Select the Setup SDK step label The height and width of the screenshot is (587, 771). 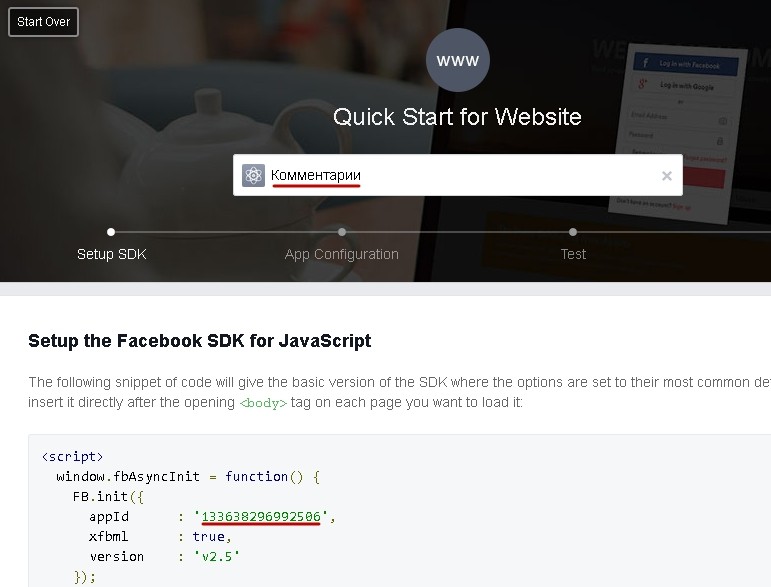(x=112, y=254)
